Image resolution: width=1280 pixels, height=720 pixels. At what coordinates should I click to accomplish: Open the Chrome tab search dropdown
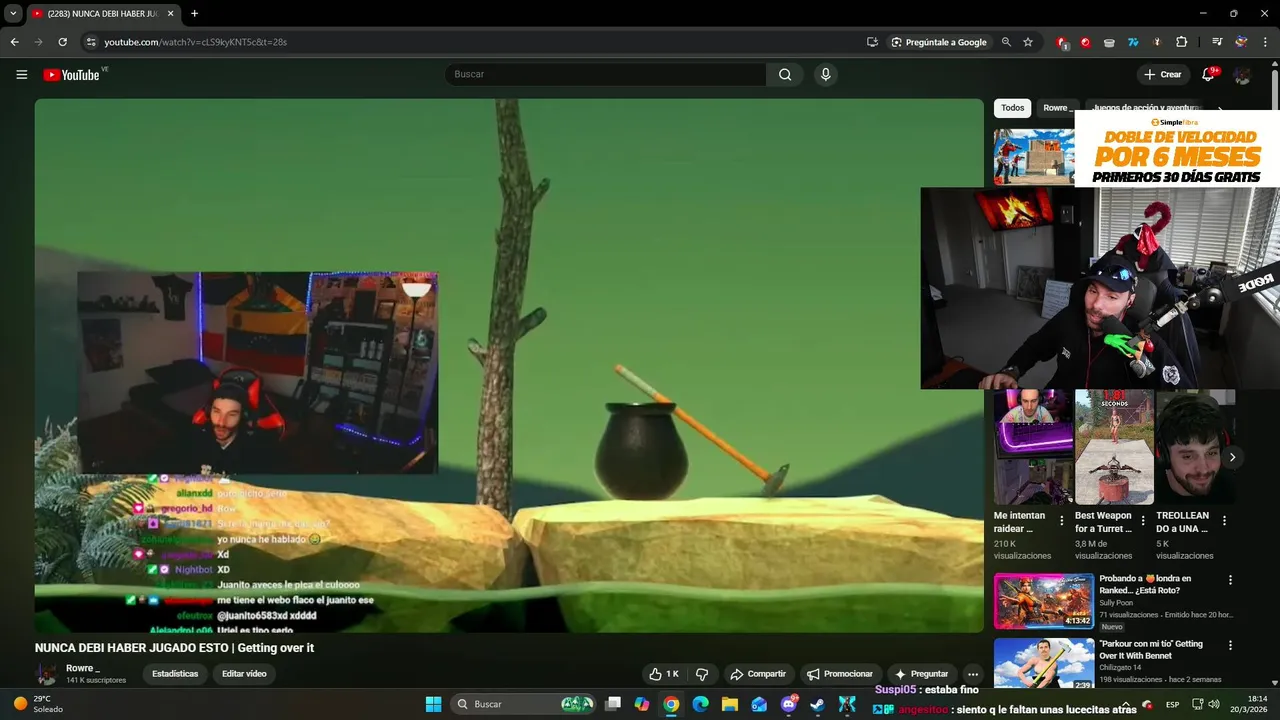pos(13,14)
